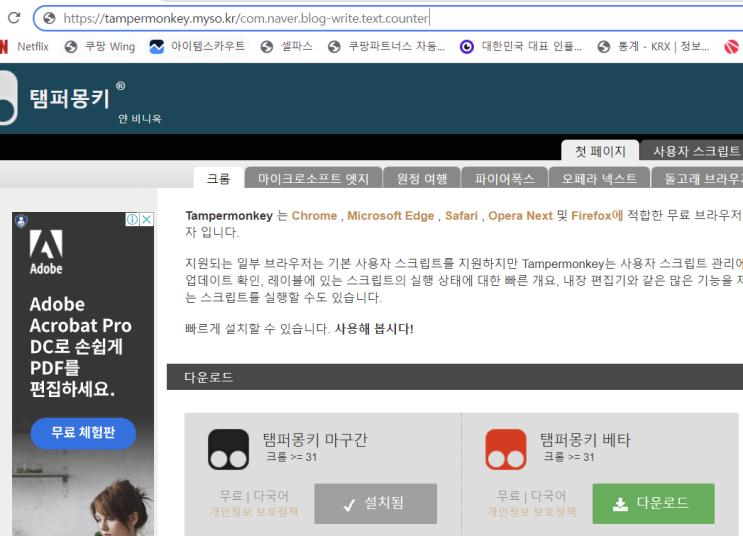Reload the page with the refresh icon
Viewport: 743px width, 536px height.
14,18
